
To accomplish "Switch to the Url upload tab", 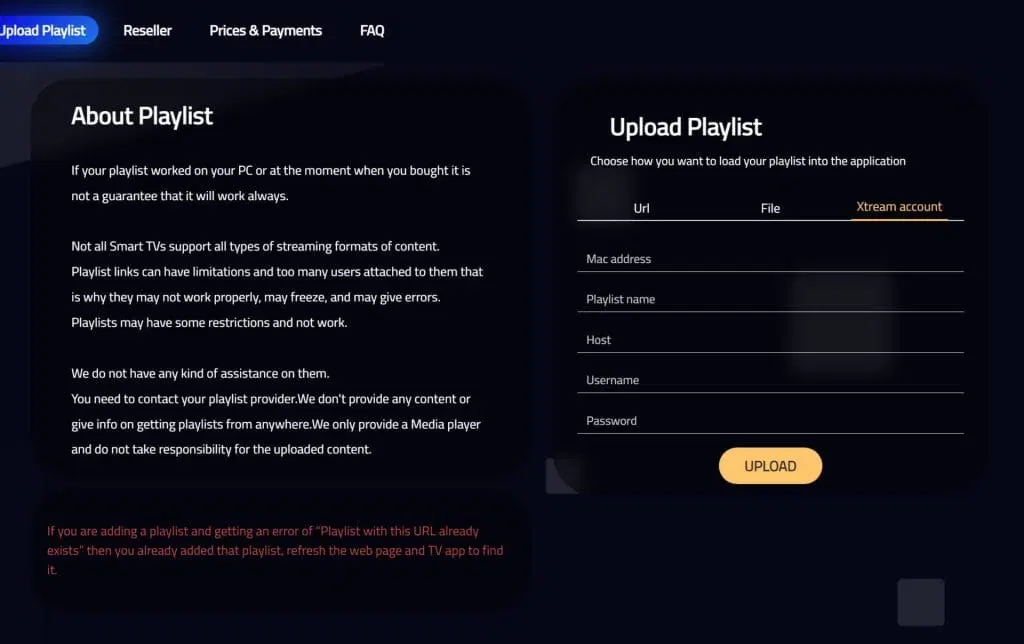I will click(x=641, y=208).
